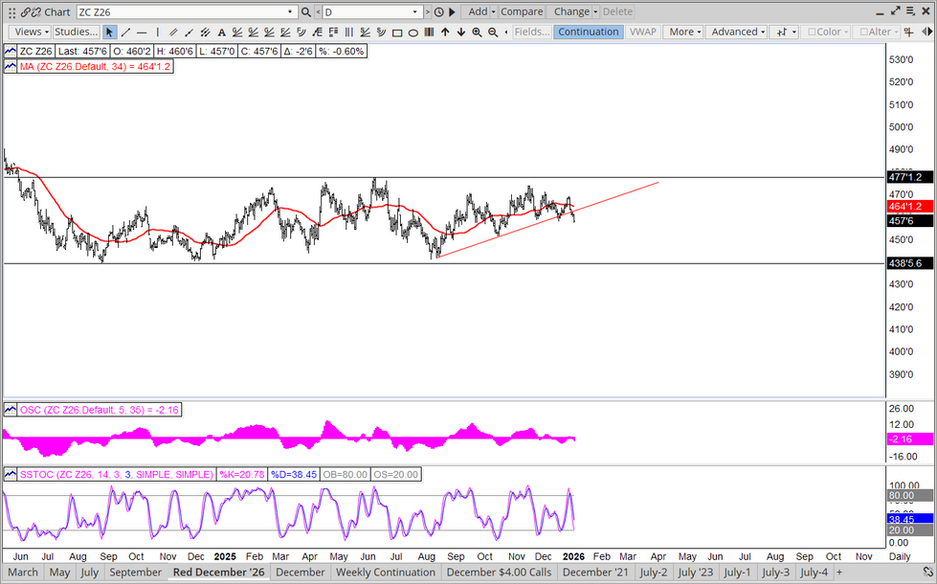Click the 477'1.2 price label

pyautogui.click(x=910, y=178)
